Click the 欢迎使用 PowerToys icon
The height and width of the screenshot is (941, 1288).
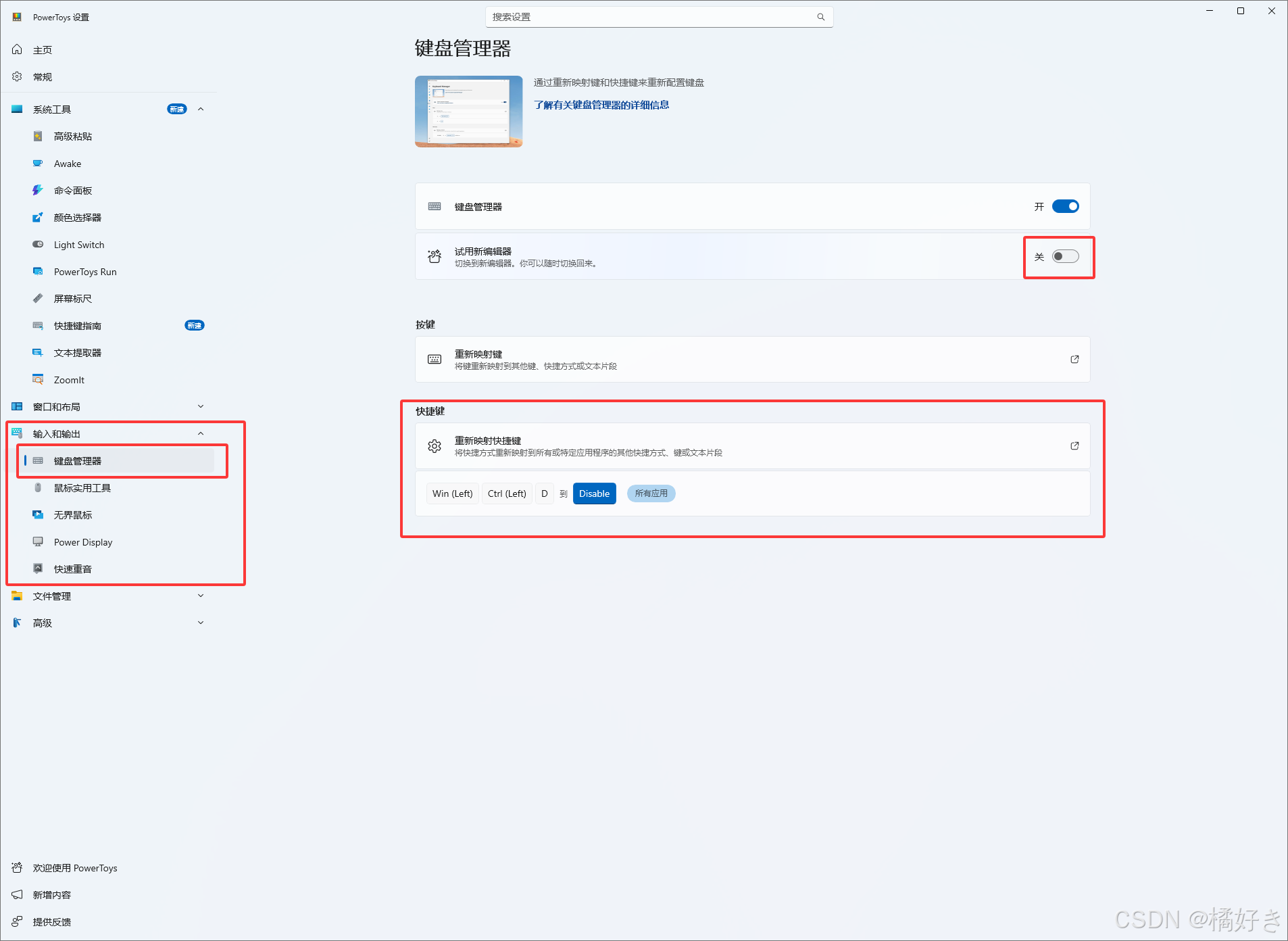click(x=17, y=867)
